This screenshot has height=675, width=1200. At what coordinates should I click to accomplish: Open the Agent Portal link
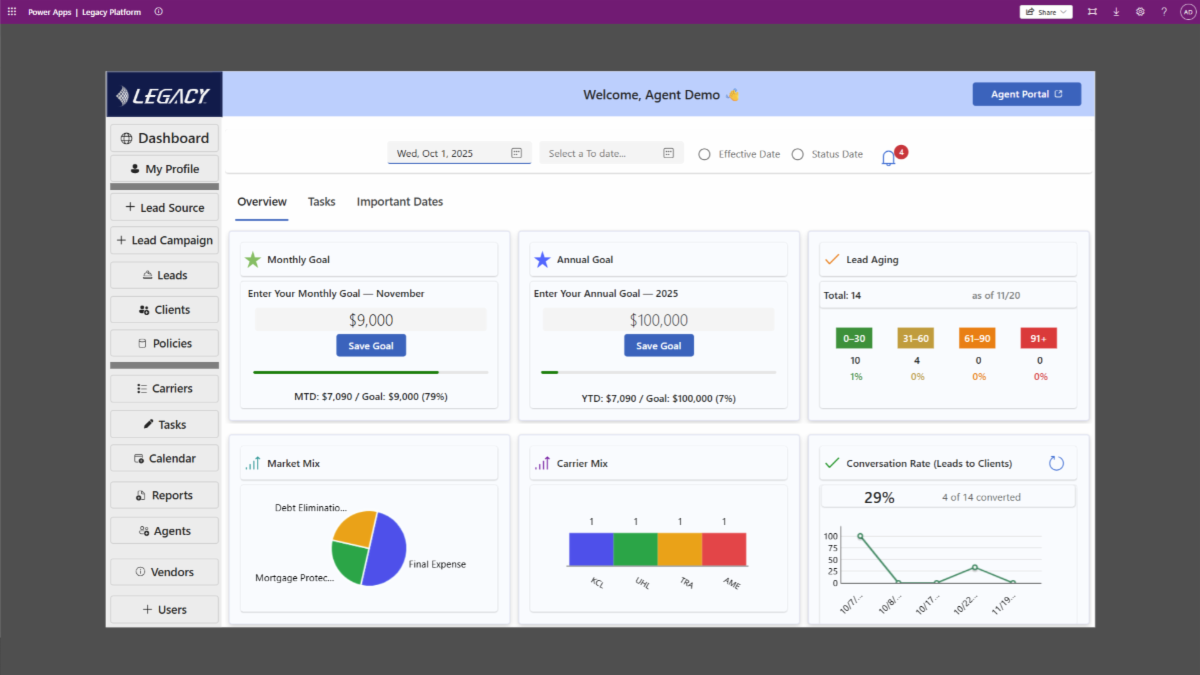pyautogui.click(x=1026, y=94)
